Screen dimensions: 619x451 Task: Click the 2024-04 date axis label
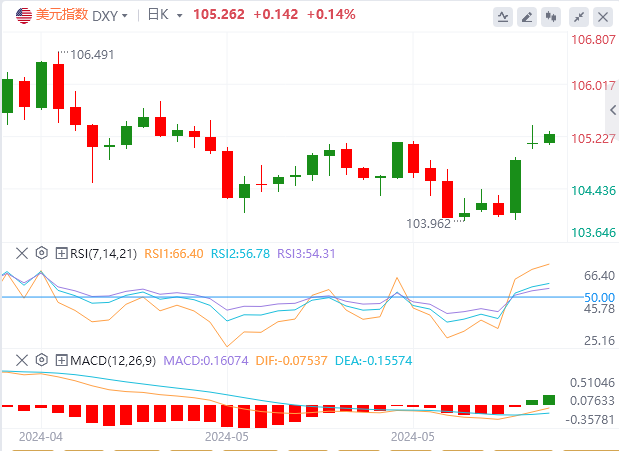(41, 437)
